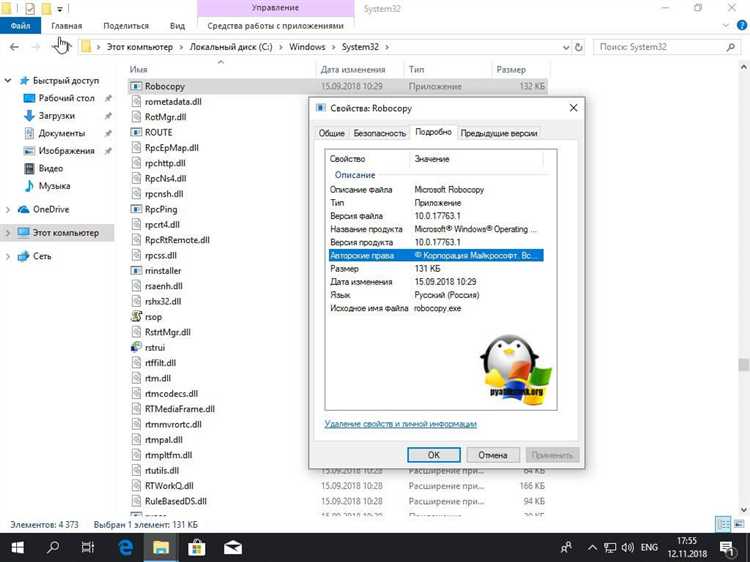Open Downloads (Загрузки) in Quick access
The image size is (750, 562).
pyautogui.click(x=56, y=116)
